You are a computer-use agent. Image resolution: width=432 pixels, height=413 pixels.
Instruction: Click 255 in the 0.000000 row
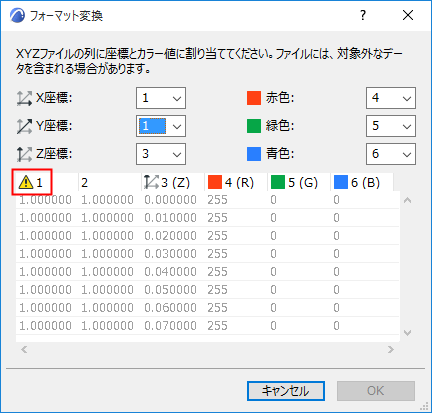pyautogui.click(x=217, y=200)
